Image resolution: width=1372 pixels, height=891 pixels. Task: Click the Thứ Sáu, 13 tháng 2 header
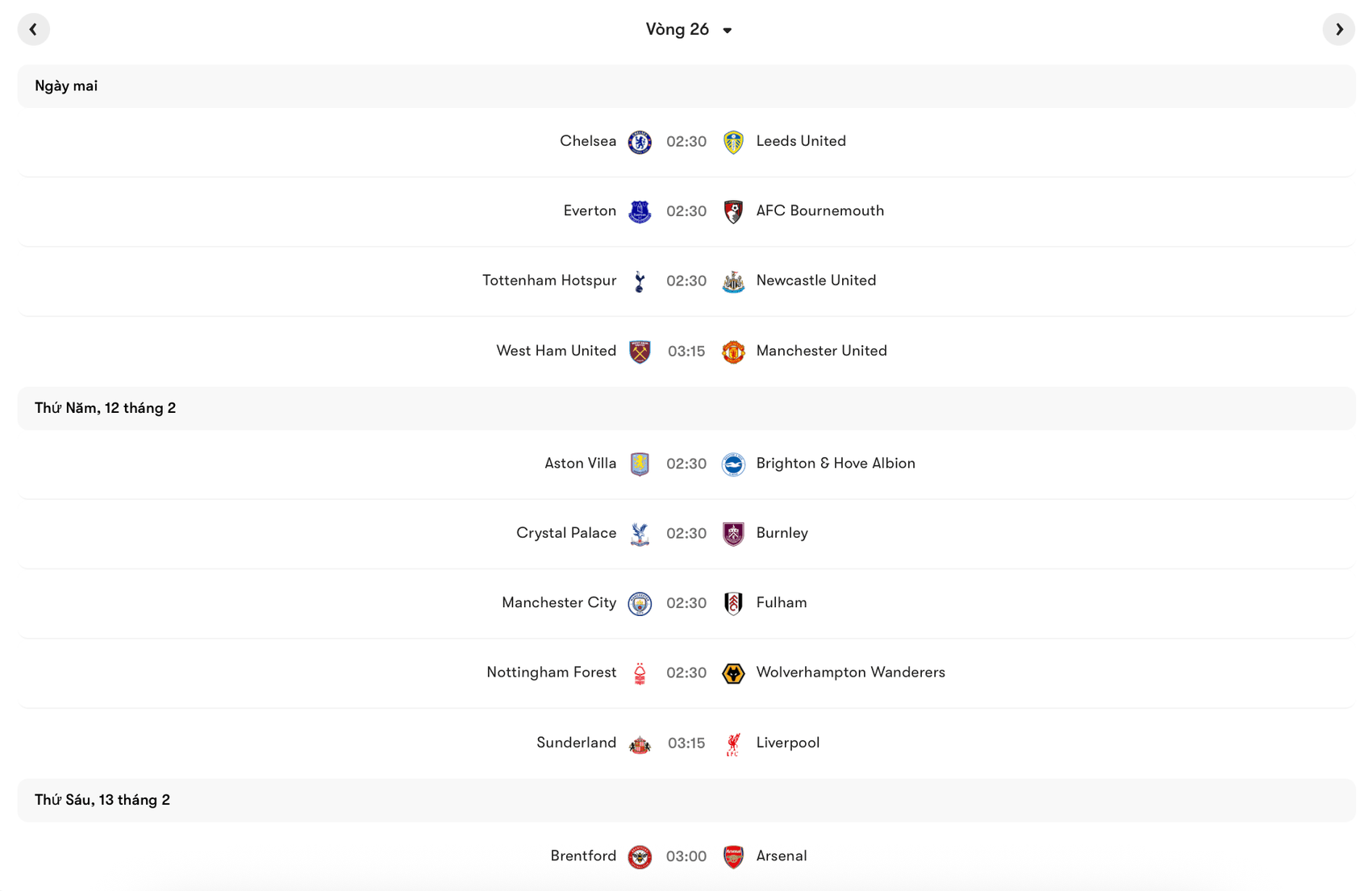pyautogui.click(x=102, y=799)
